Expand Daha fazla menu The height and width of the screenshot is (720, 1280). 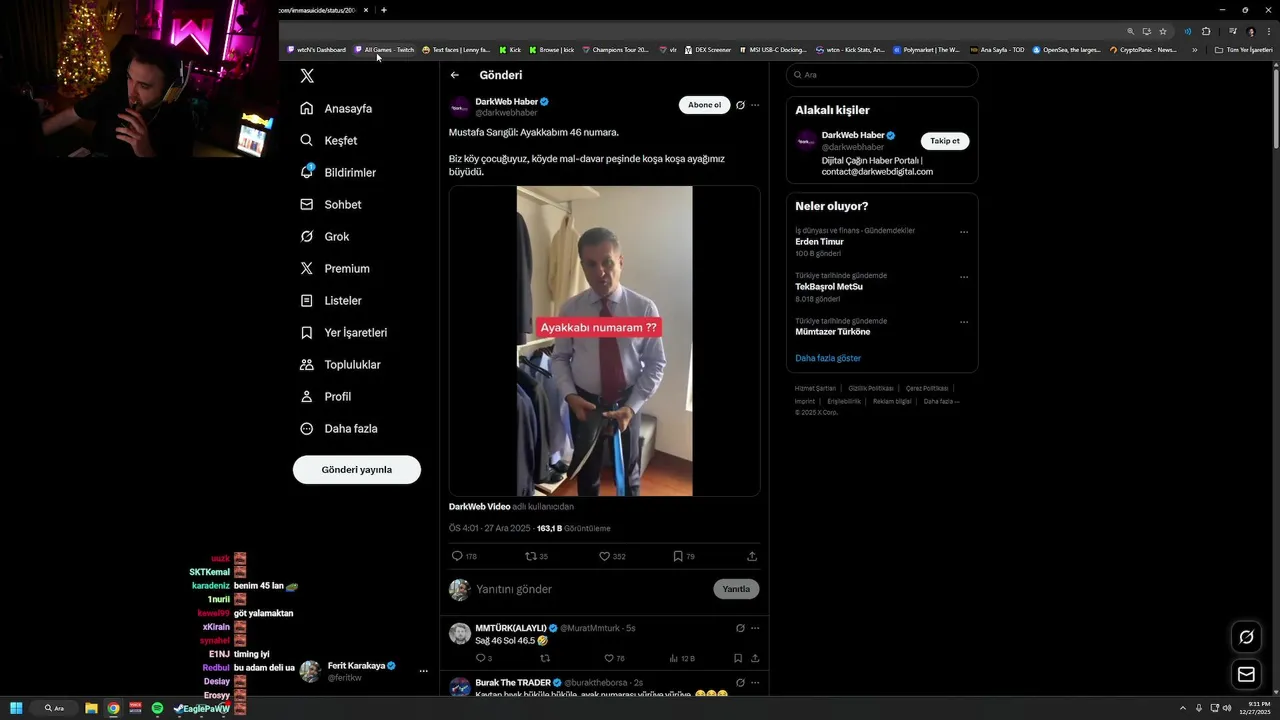339,428
